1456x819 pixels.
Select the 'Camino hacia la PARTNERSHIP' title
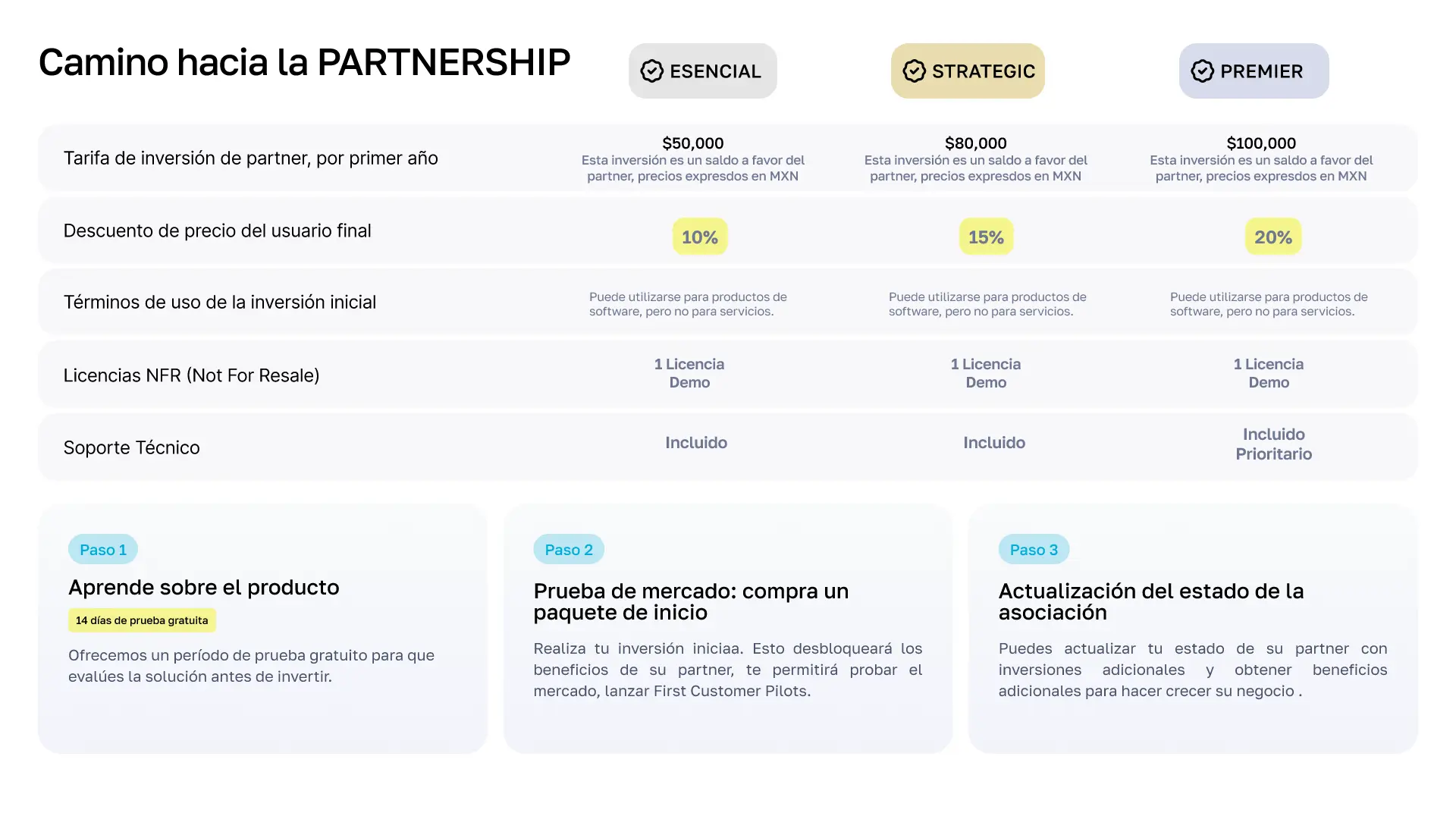tap(304, 62)
